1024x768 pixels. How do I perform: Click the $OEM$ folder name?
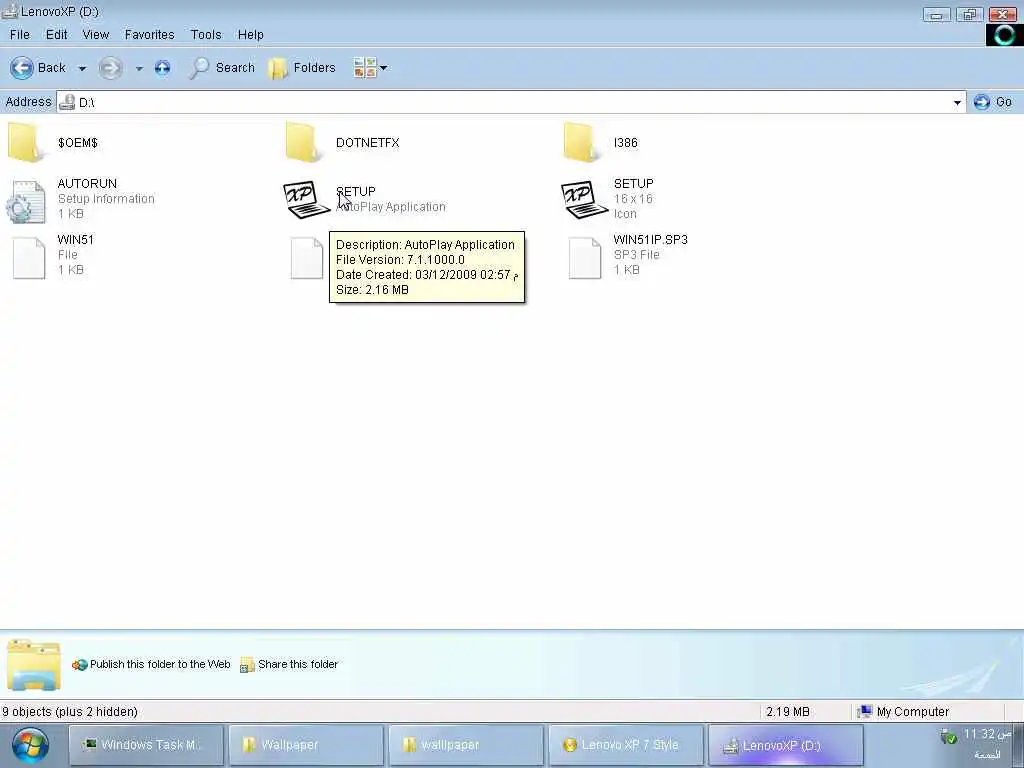[78, 142]
